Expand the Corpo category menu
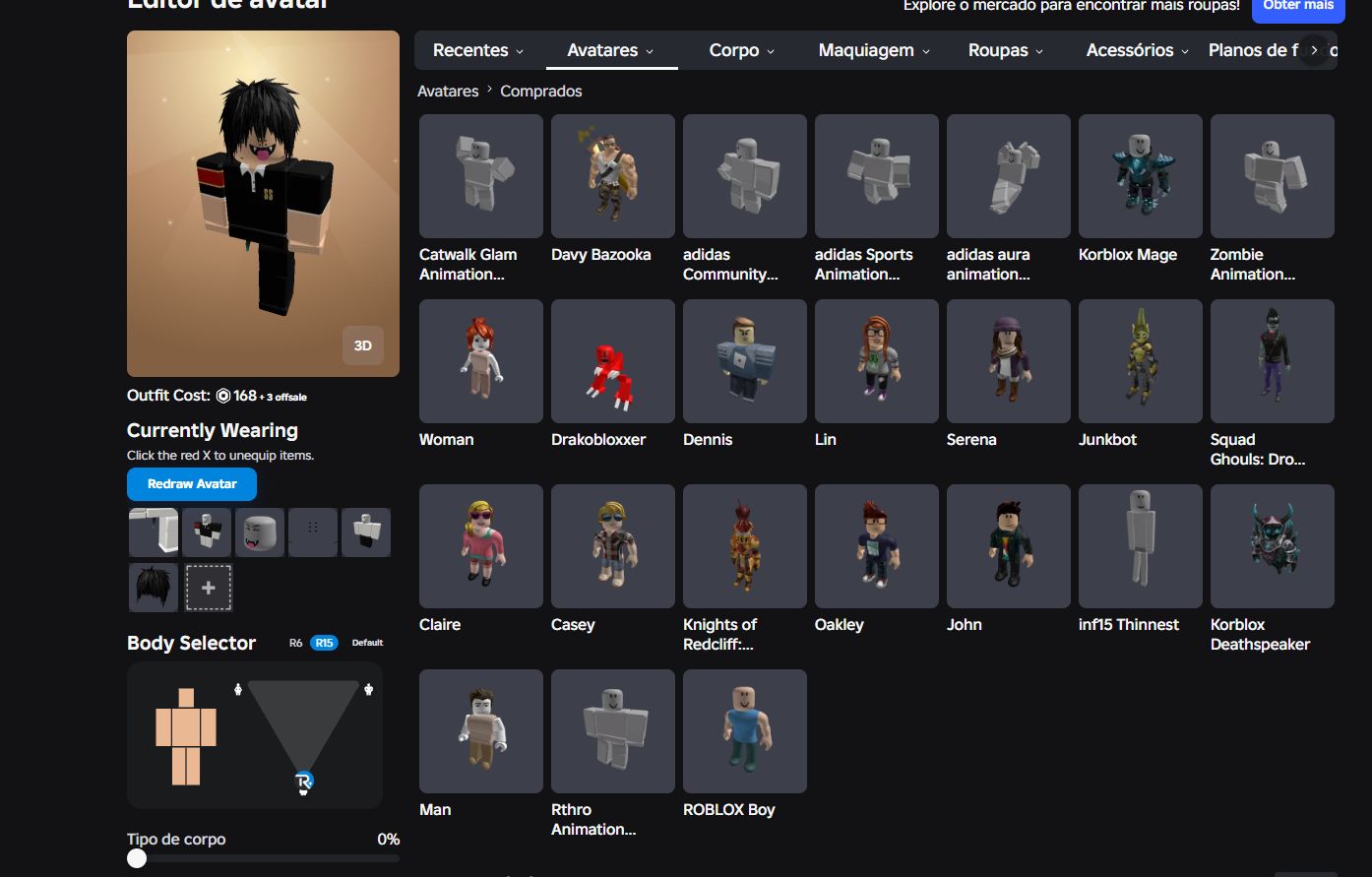This screenshot has width=1372, height=877. tap(742, 50)
